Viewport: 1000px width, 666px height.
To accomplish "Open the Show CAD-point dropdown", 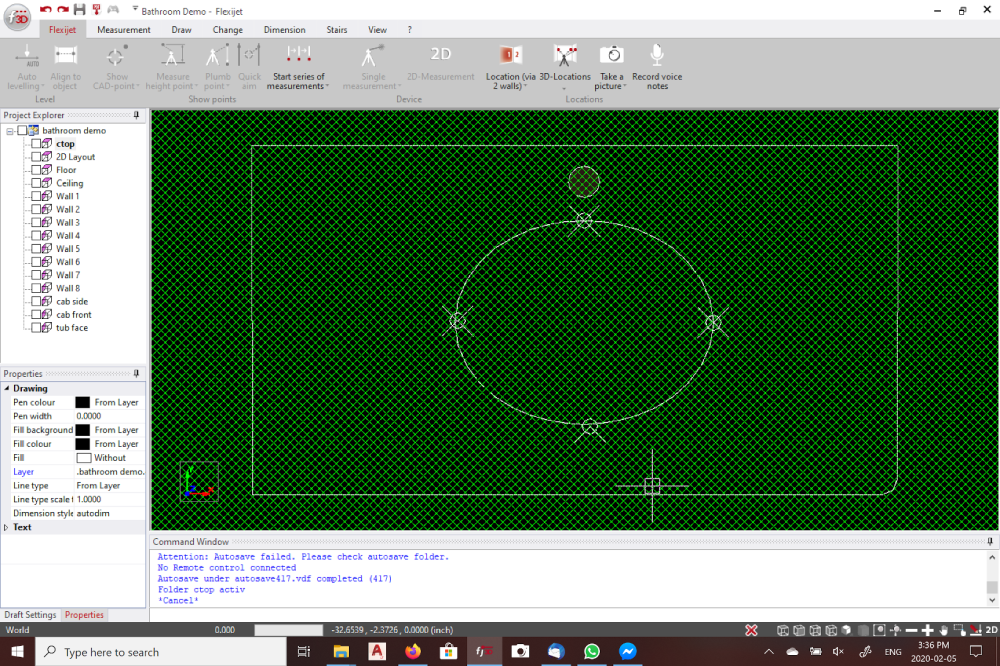I will 138,87.
